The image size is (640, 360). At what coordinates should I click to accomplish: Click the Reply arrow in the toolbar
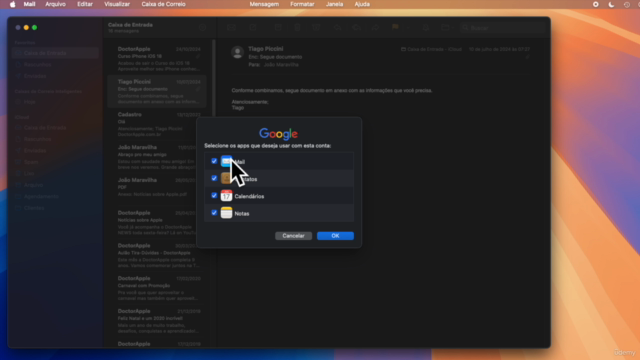tap(338, 28)
